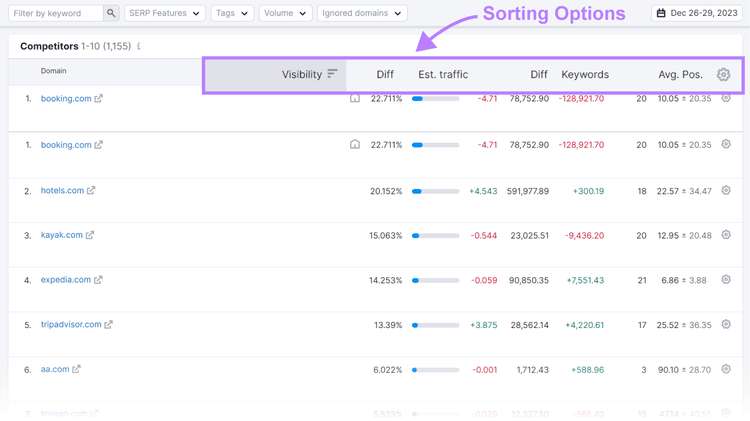Open kayak.com external link icon
The width and height of the screenshot is (750, 421).
click(x=90, y=235)
